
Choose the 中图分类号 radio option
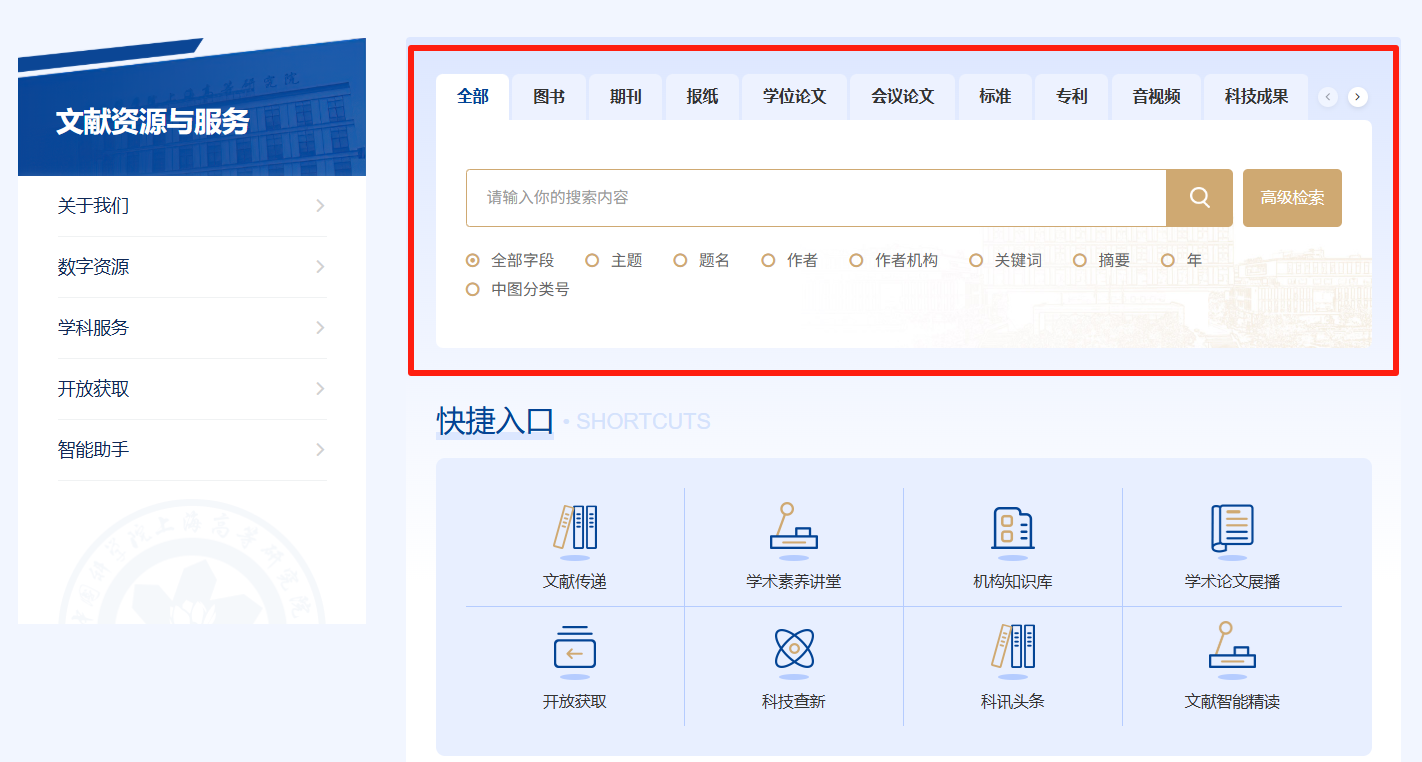tap(473, 290)
